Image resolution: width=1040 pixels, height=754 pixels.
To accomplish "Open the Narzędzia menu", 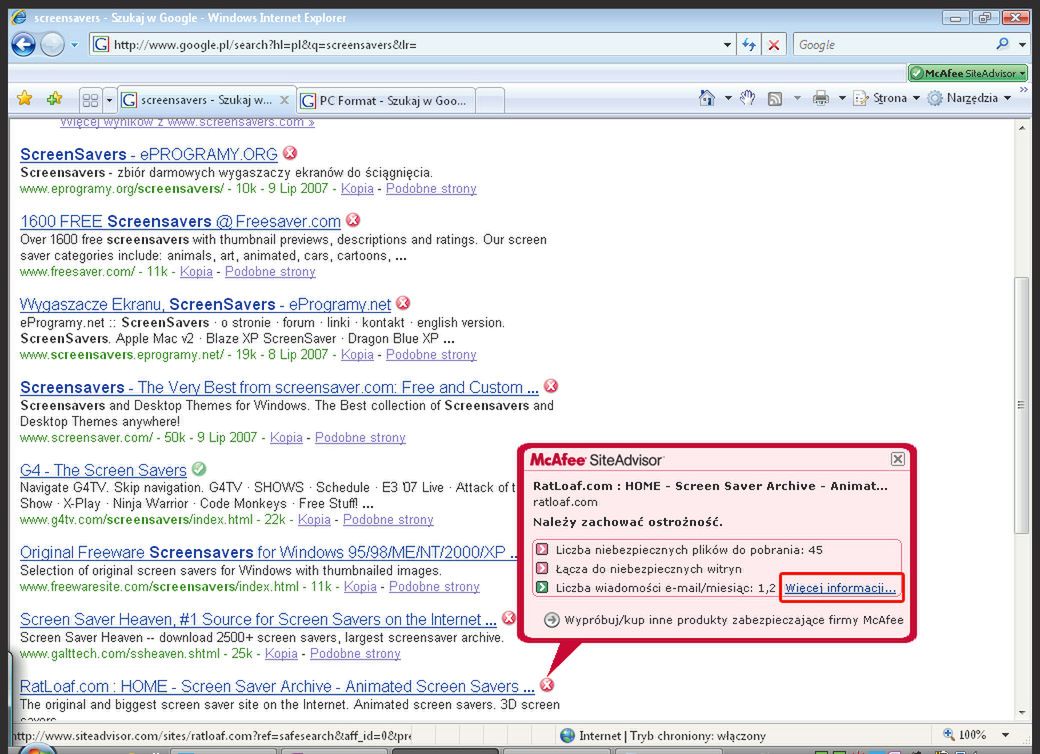I will tap(969, 98).
